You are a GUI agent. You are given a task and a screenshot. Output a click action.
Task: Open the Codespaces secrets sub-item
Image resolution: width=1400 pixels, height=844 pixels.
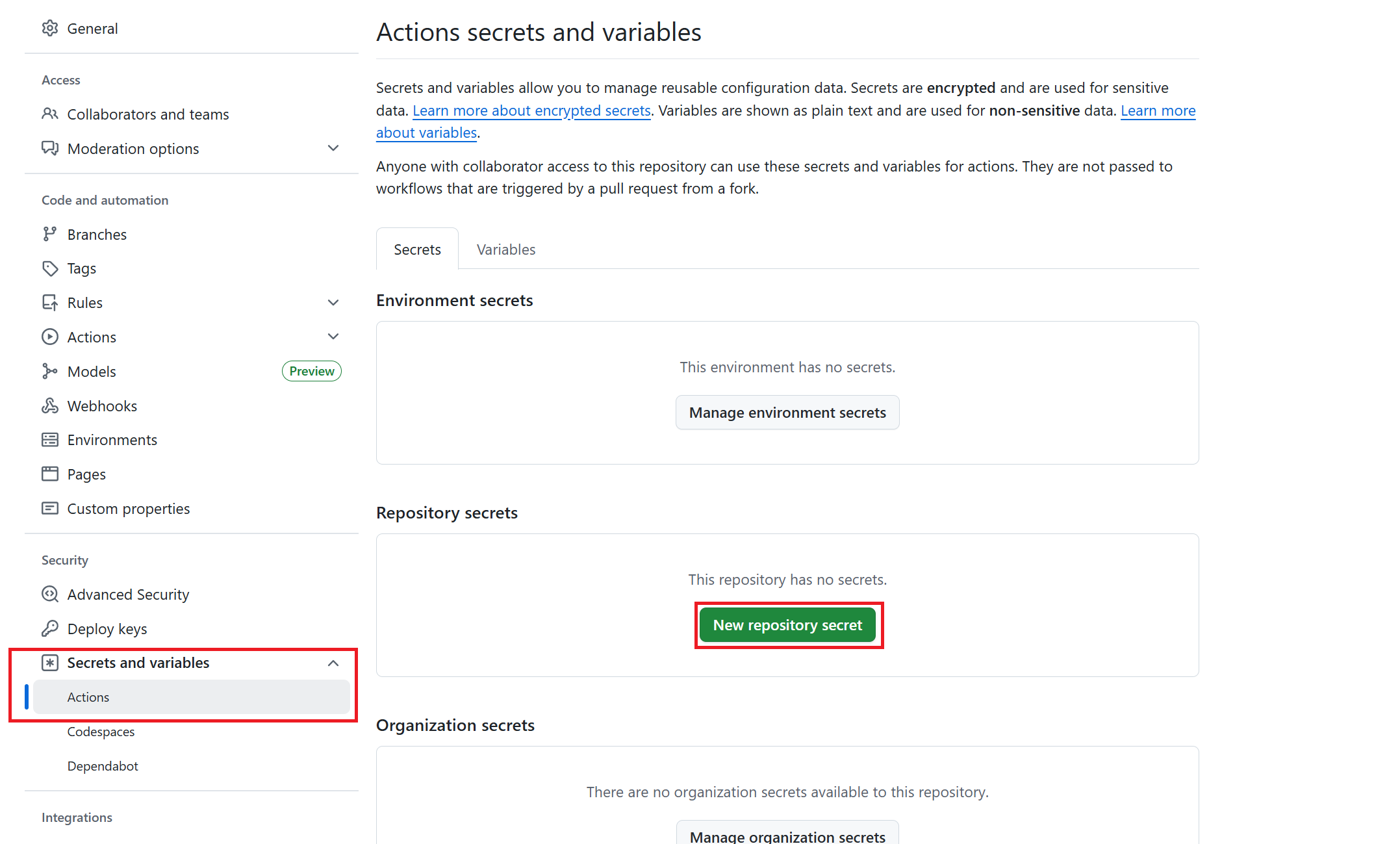101,732
